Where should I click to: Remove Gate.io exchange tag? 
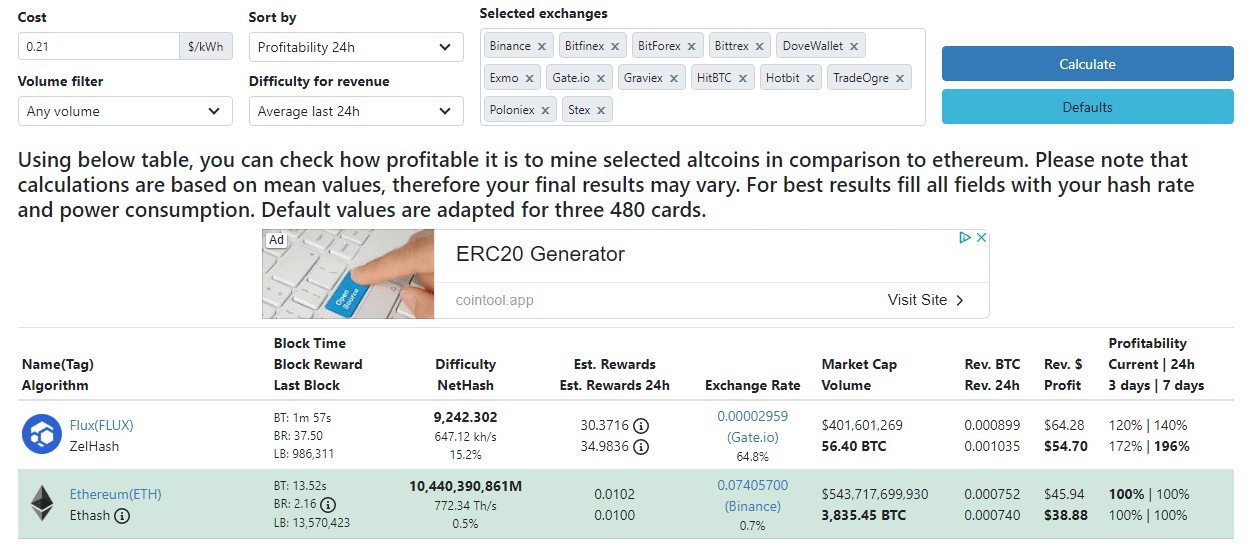600,79
